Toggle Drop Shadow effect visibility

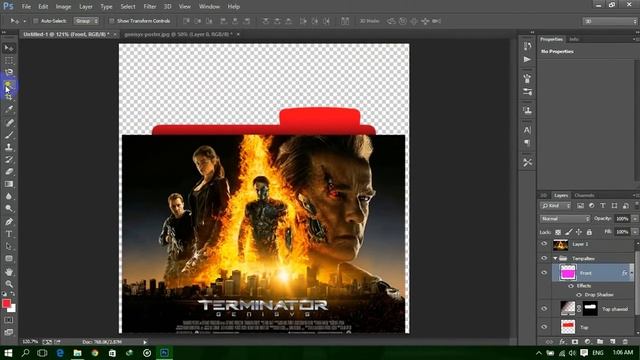pos(579,295)
